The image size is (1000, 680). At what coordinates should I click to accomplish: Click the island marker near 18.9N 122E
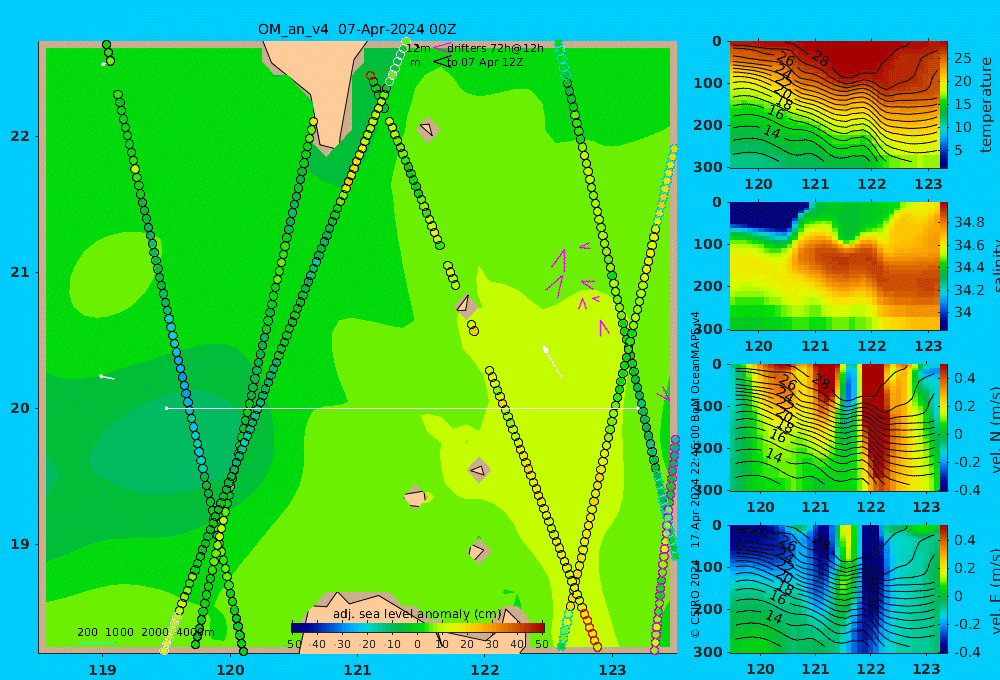coord(478,551)
